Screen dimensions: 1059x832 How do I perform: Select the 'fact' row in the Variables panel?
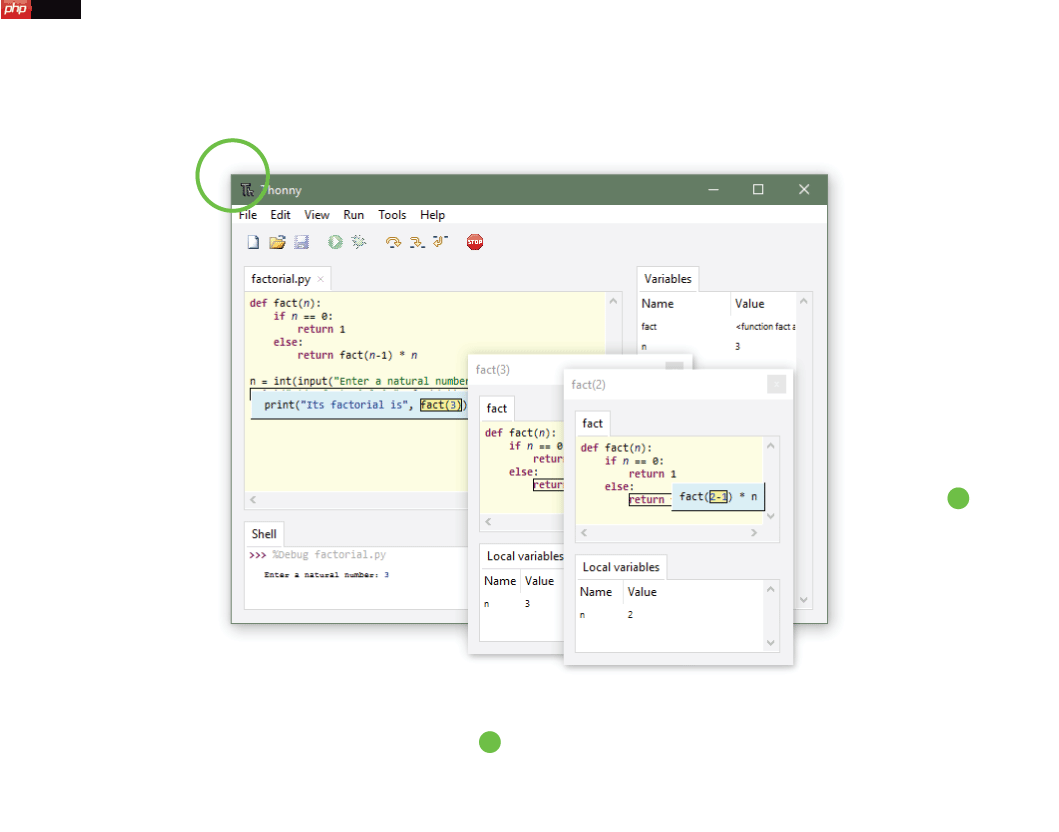[x=717, y=327]
